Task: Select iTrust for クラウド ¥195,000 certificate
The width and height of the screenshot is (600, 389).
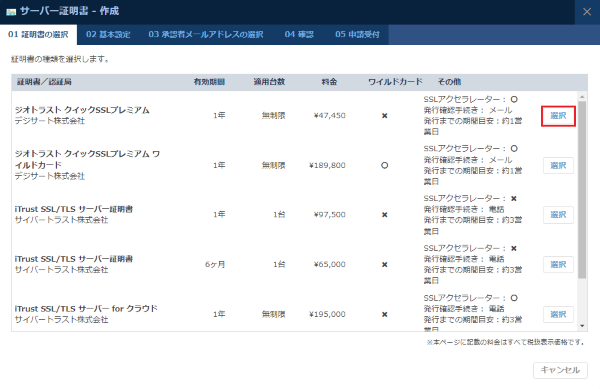Action: [x=558, y=314]
